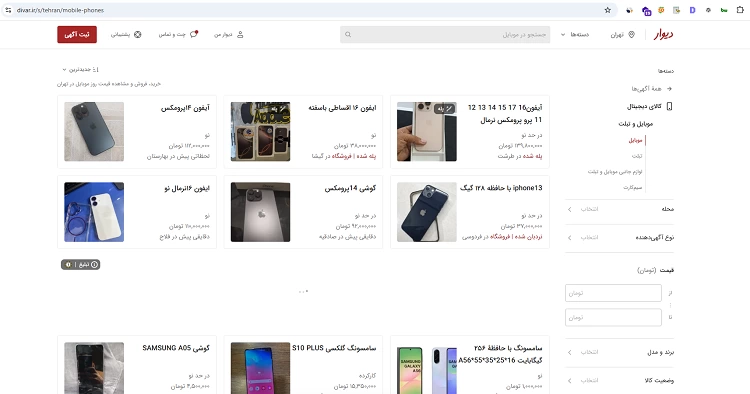Select موبایل و تبلت category
This screenshot has height=394, width=750.
[635, 124]
